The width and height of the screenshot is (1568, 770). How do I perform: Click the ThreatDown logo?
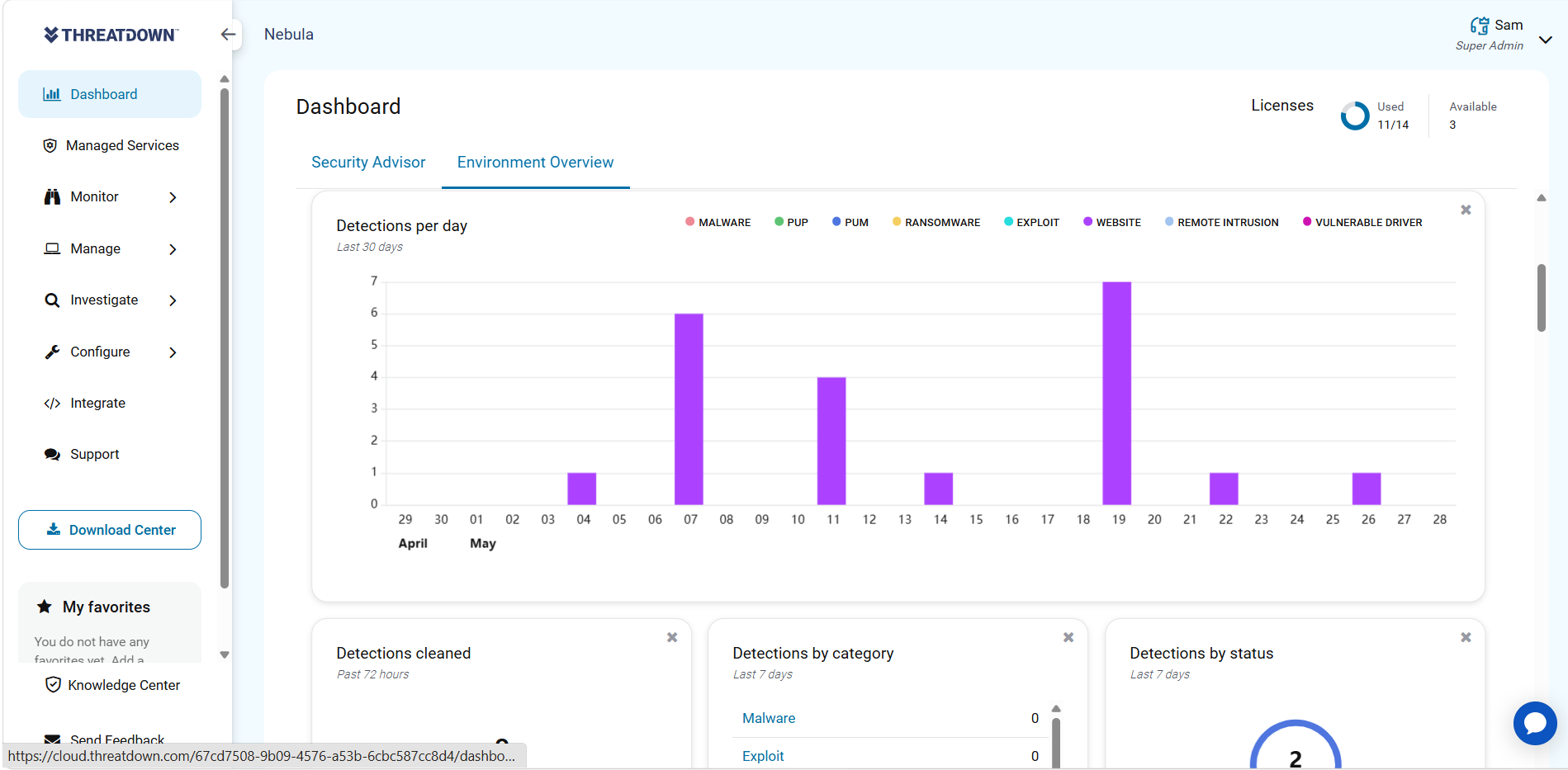click(x=111, y=35)
